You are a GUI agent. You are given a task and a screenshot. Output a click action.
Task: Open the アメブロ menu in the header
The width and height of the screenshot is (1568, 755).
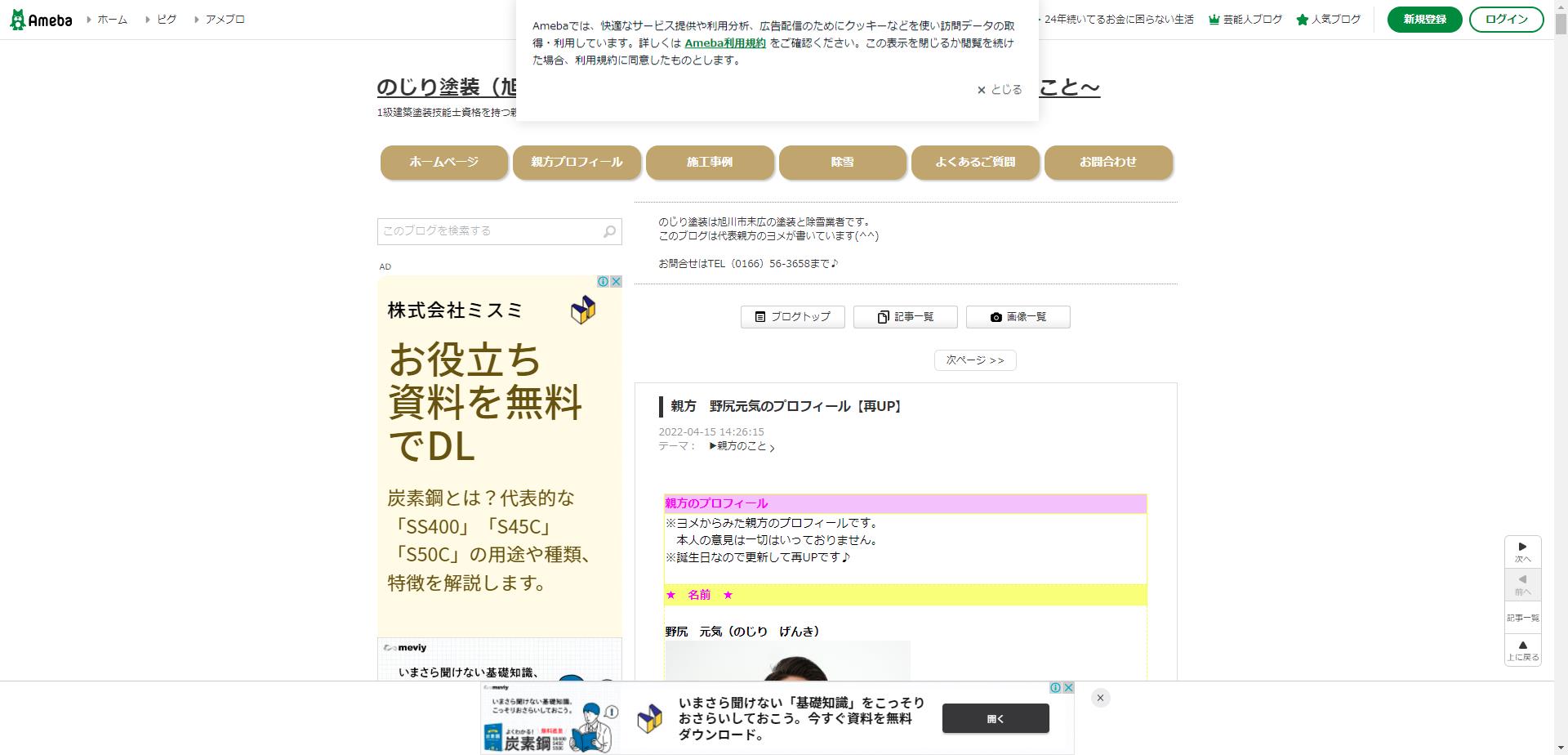[225, 19]
